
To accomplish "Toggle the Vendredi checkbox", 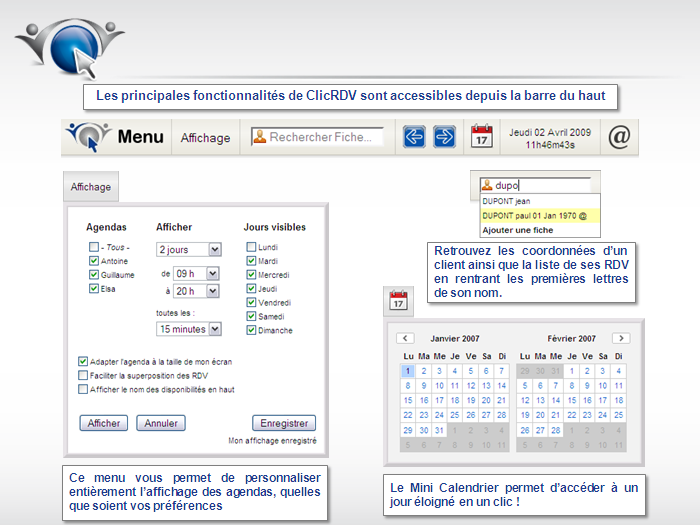I will pos(251,302).
